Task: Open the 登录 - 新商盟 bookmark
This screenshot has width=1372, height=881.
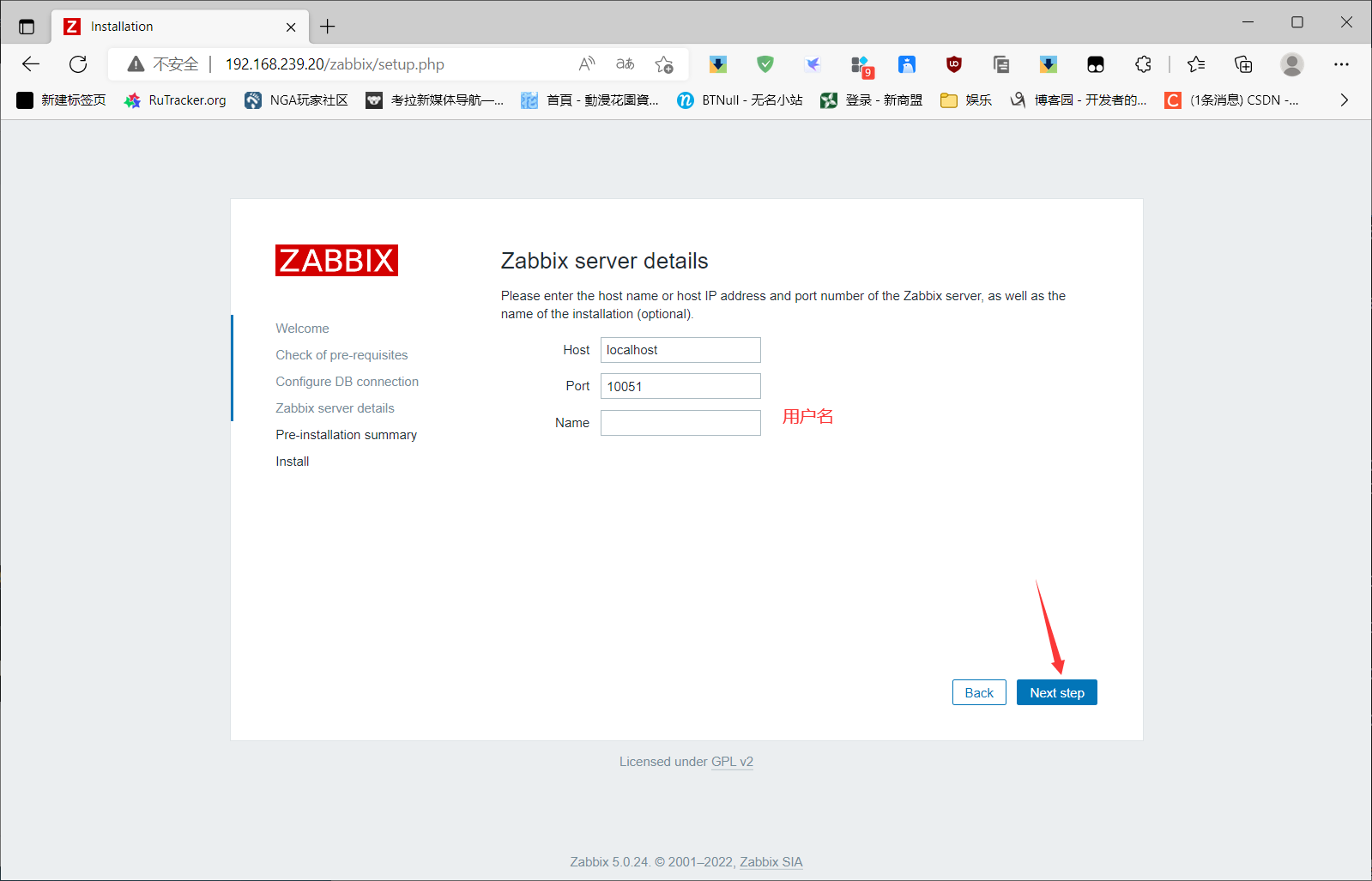Action: (872, 100)
